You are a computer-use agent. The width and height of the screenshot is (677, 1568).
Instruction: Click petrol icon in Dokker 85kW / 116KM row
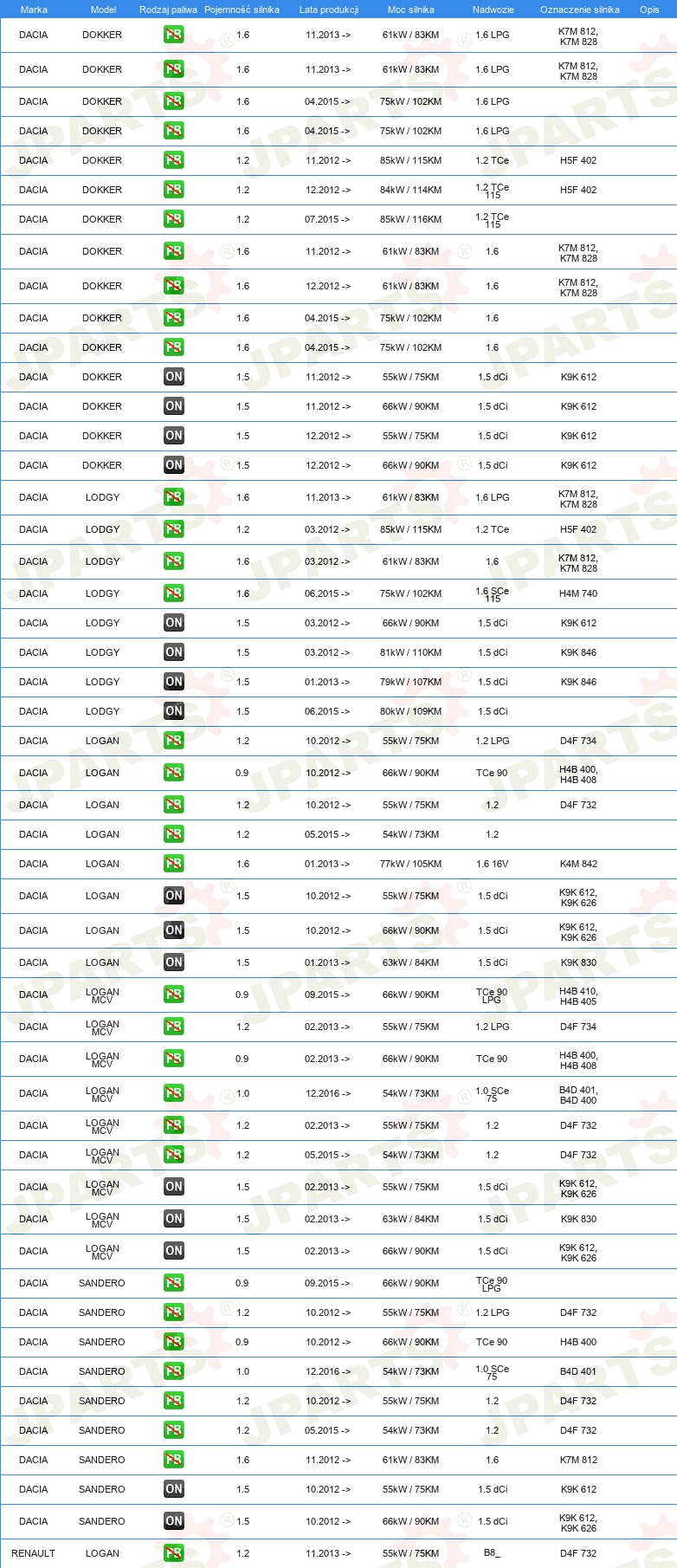pos(174,219)
